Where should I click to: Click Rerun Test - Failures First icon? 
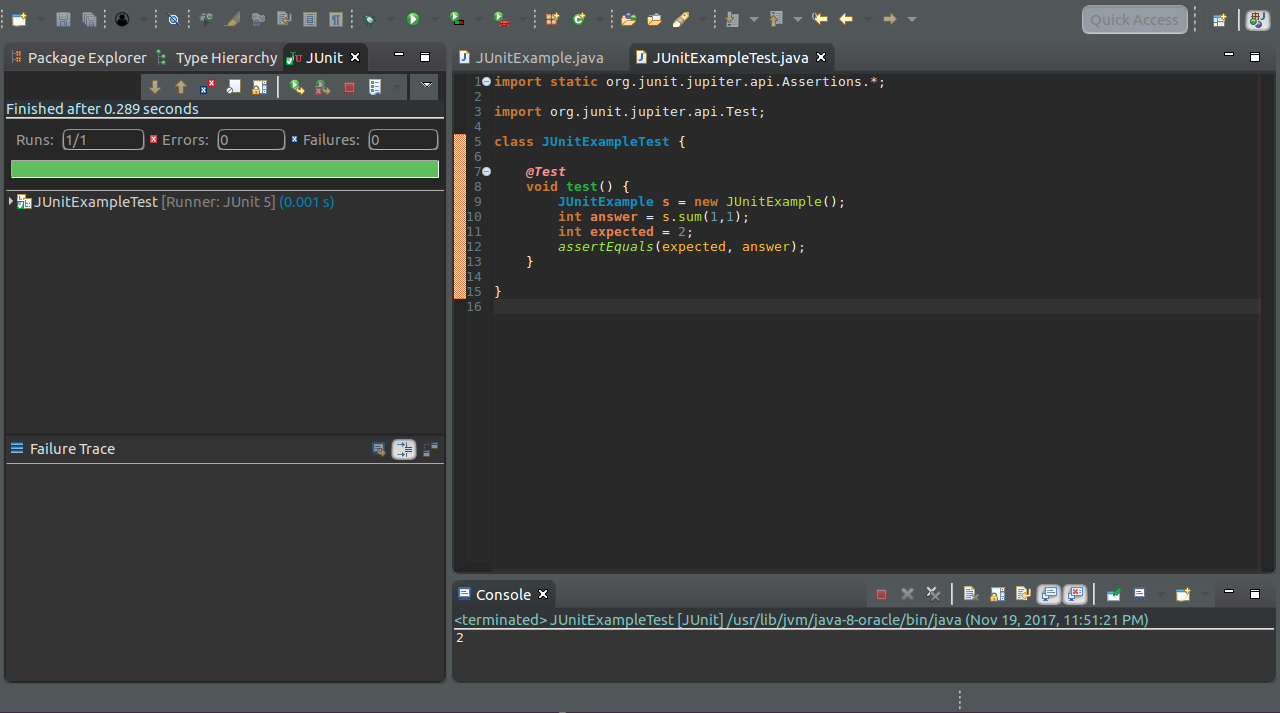pos(323,87)
